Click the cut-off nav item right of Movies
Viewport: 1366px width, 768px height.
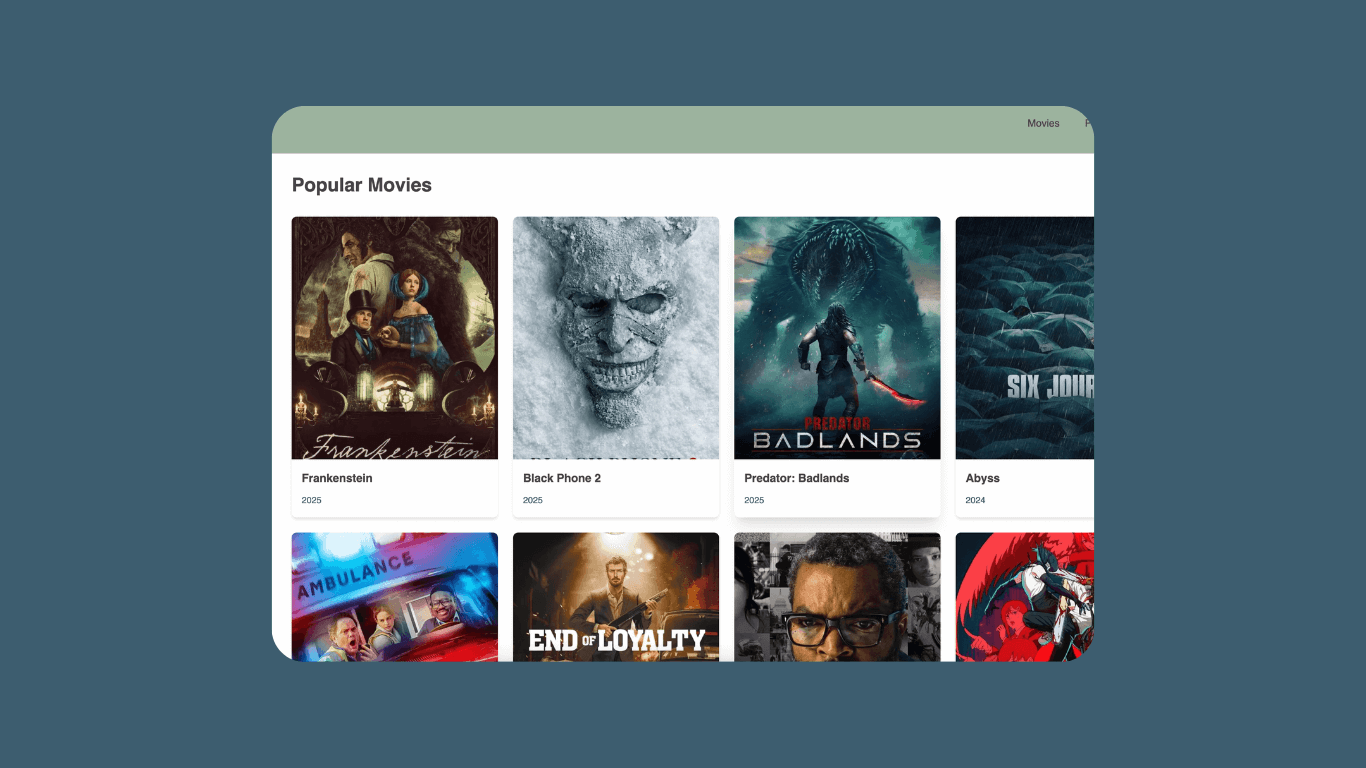(x=1088, y=124)
